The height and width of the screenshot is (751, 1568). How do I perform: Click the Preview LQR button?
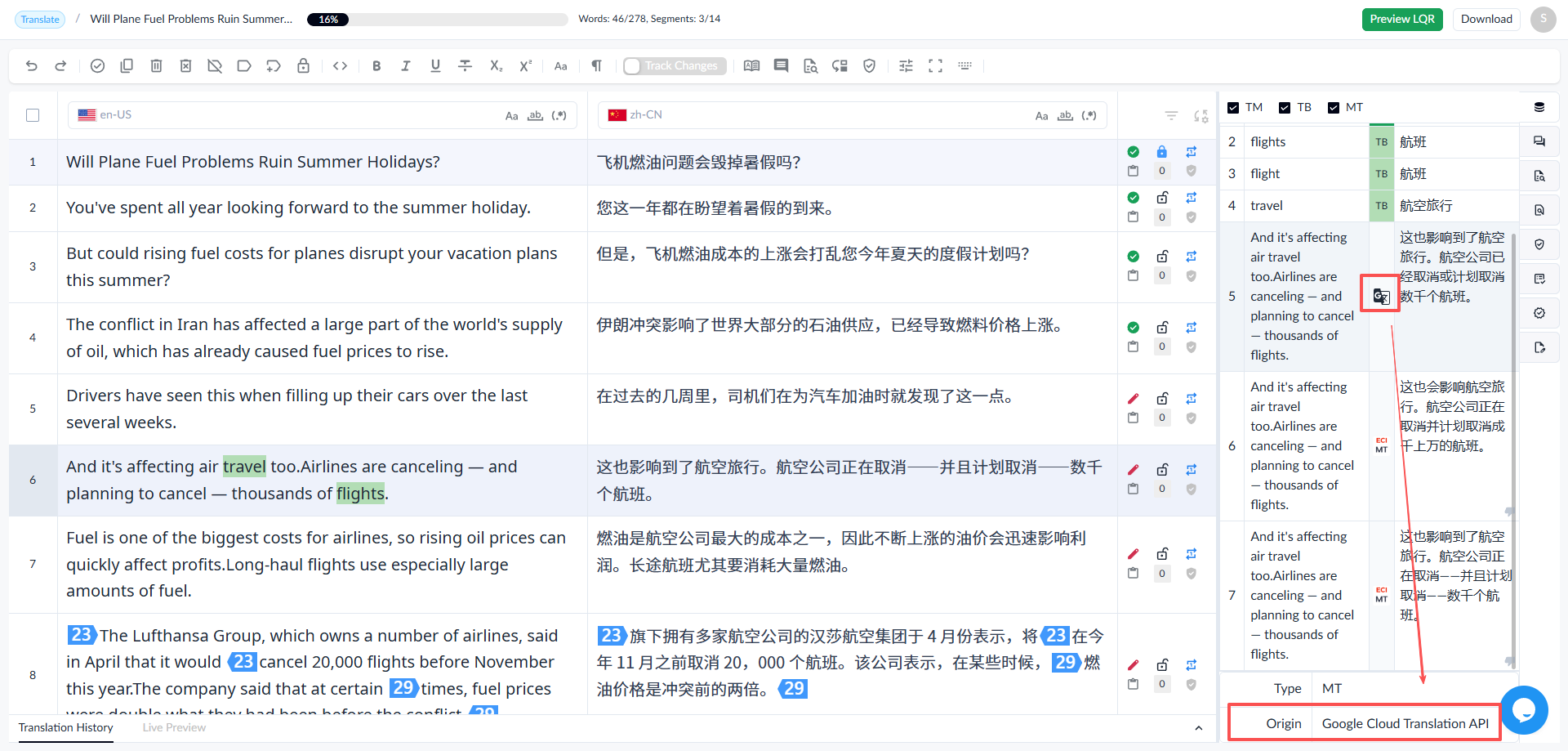point(1402,20)
